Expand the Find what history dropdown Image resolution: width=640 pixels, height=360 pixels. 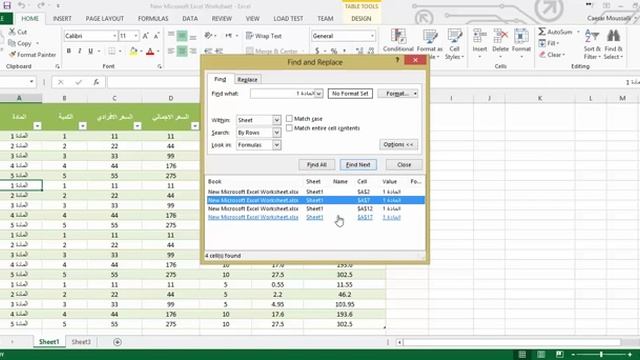[319, 93]
